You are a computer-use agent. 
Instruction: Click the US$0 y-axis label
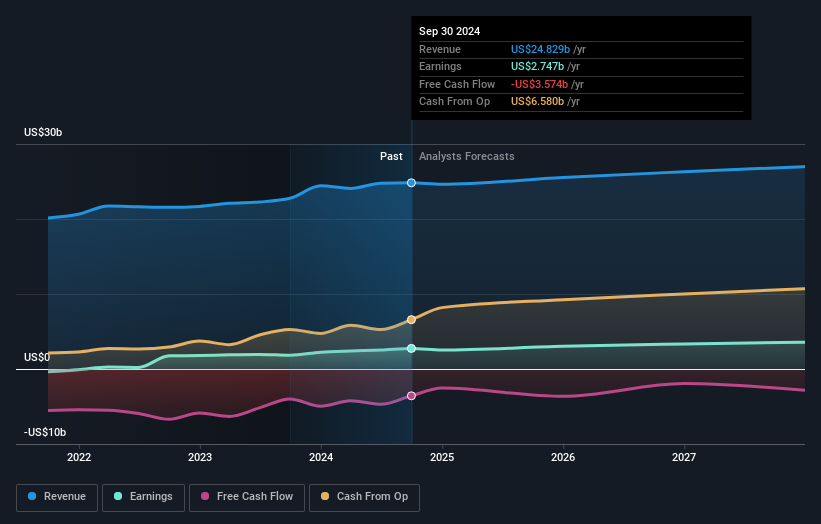(37, 358)
